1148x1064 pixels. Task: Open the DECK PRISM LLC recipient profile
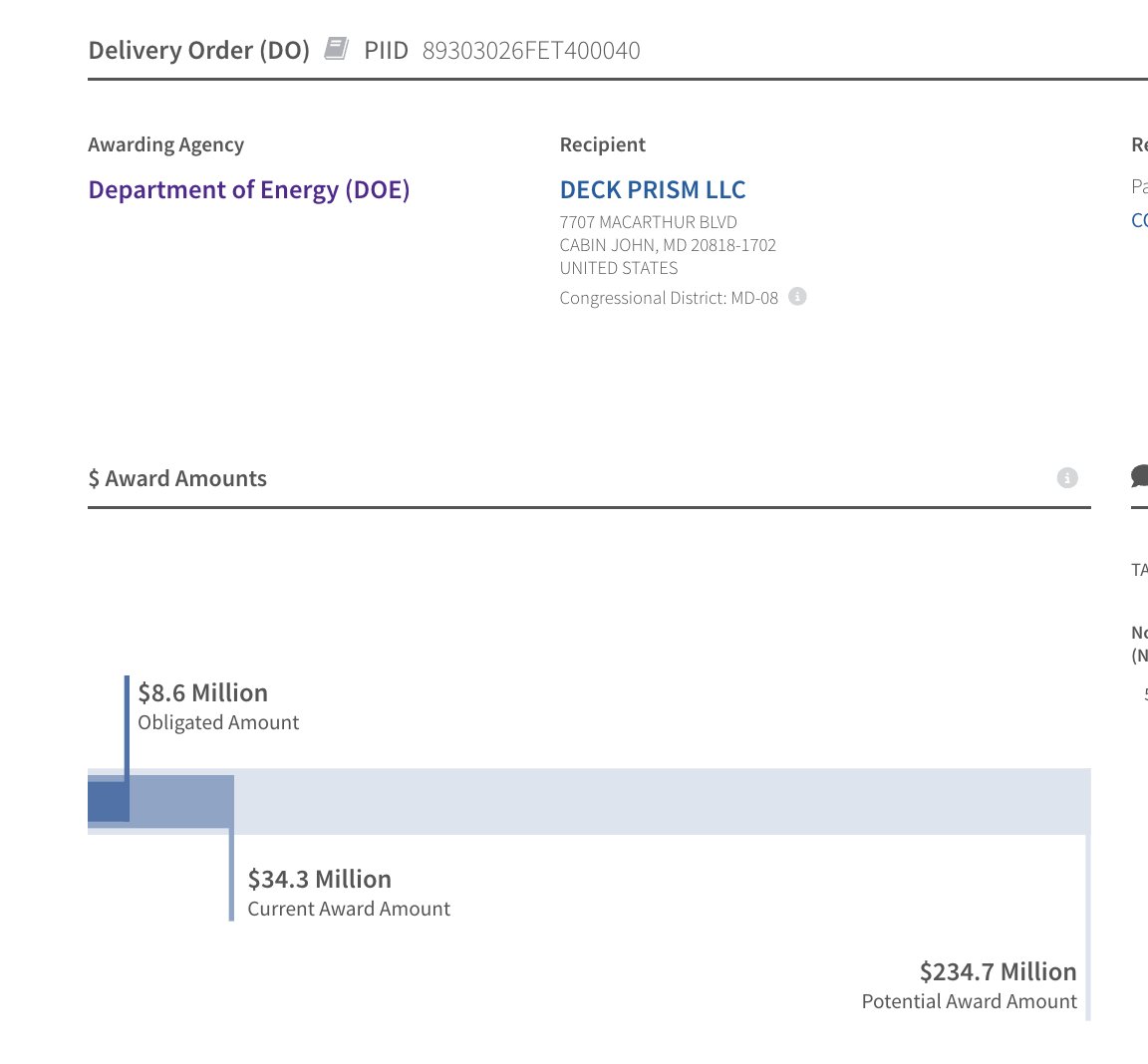[x=653, y=189]
